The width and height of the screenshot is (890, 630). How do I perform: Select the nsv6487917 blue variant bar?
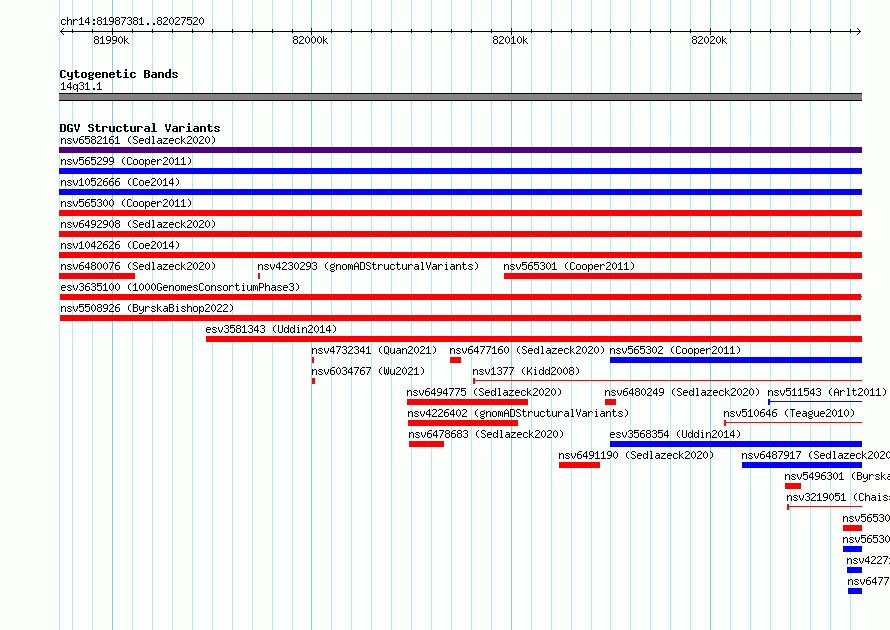[801, 465]
